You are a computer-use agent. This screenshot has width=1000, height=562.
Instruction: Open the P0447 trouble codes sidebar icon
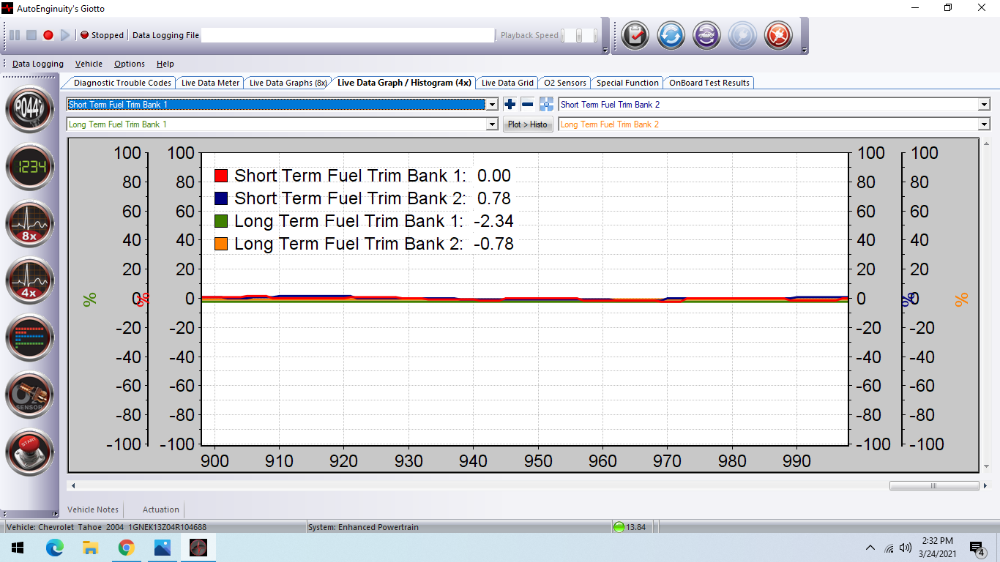click(x=29, y=109)
